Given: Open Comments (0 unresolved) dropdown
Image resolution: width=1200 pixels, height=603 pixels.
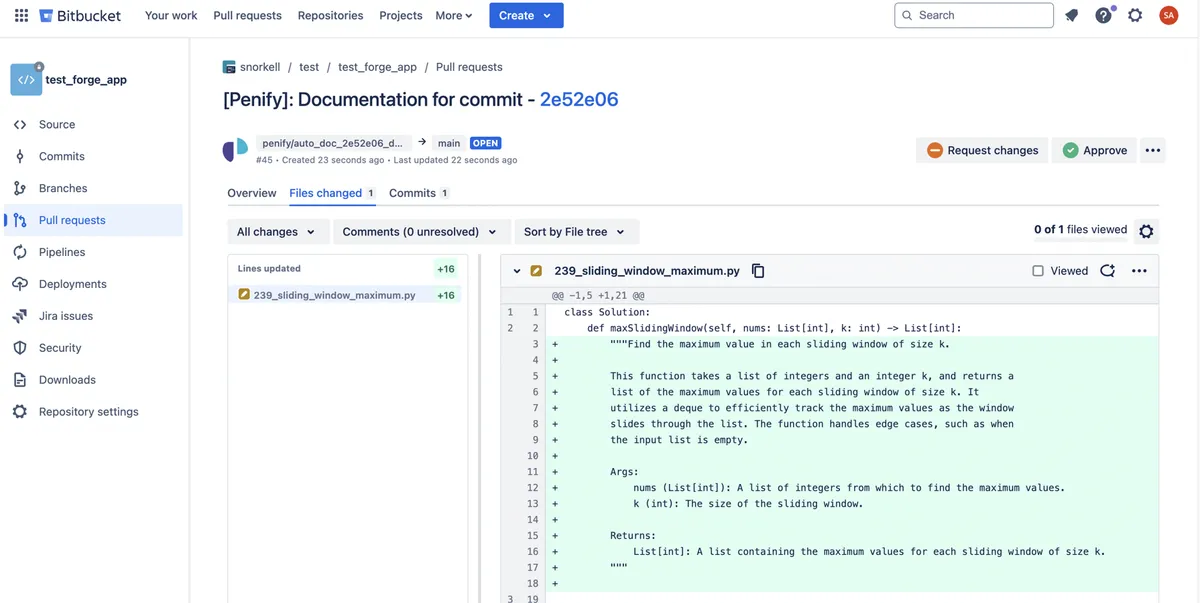Looking at the screenshot, I should [x=420, y=232].
